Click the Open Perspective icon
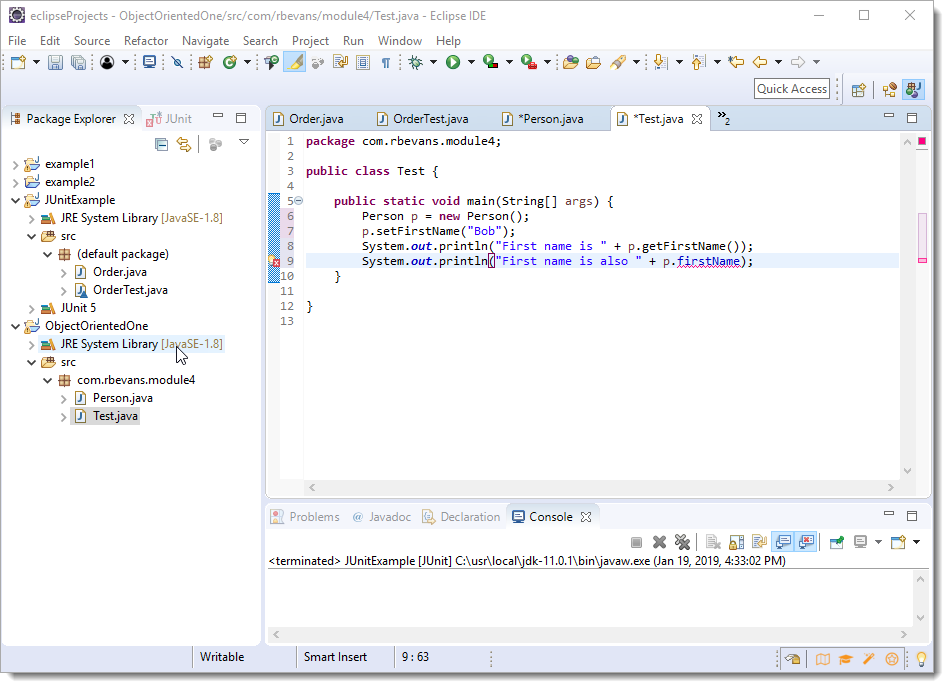This screenshot has width=949, height=688. click(858, 90)
